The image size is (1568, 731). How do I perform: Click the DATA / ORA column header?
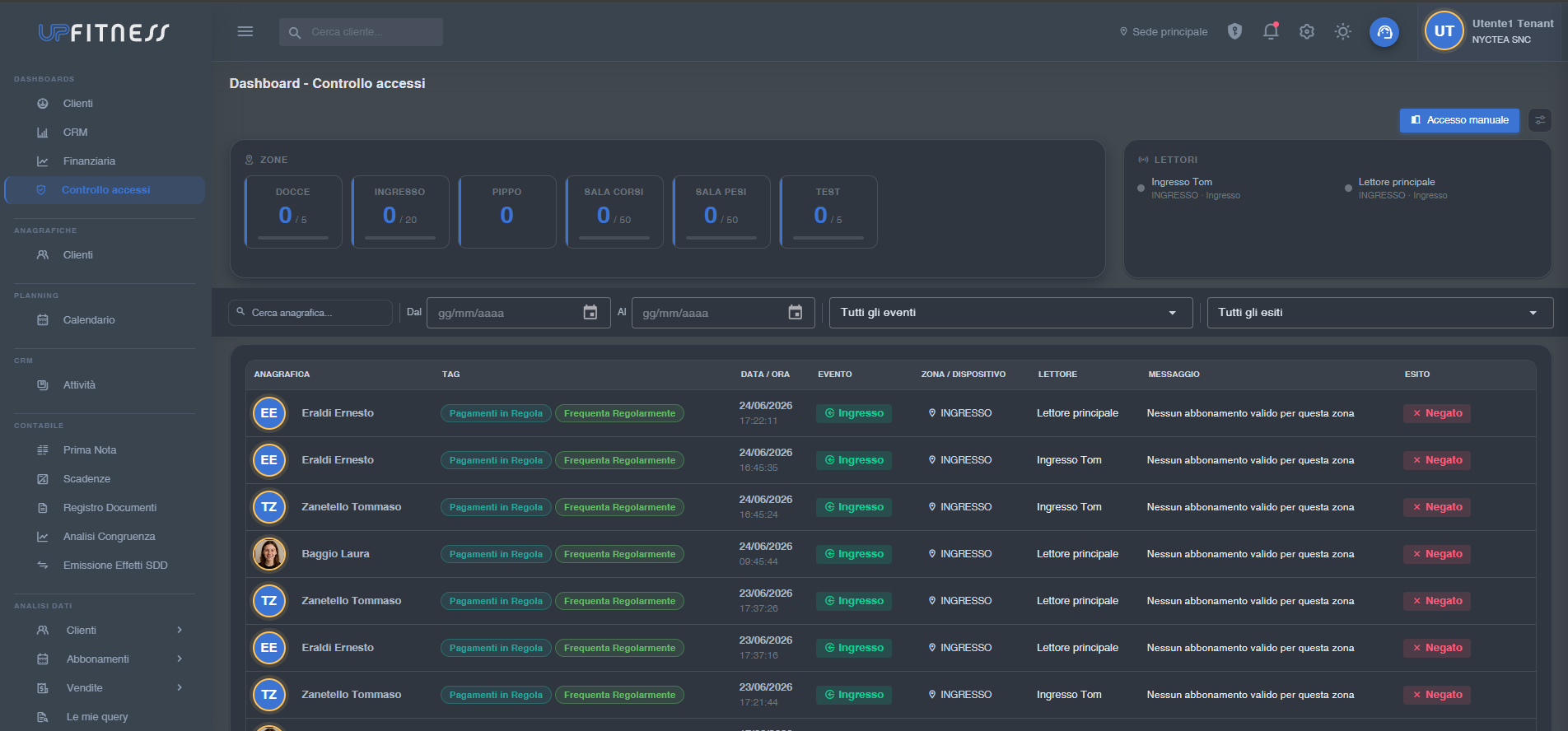pos(765,375)
